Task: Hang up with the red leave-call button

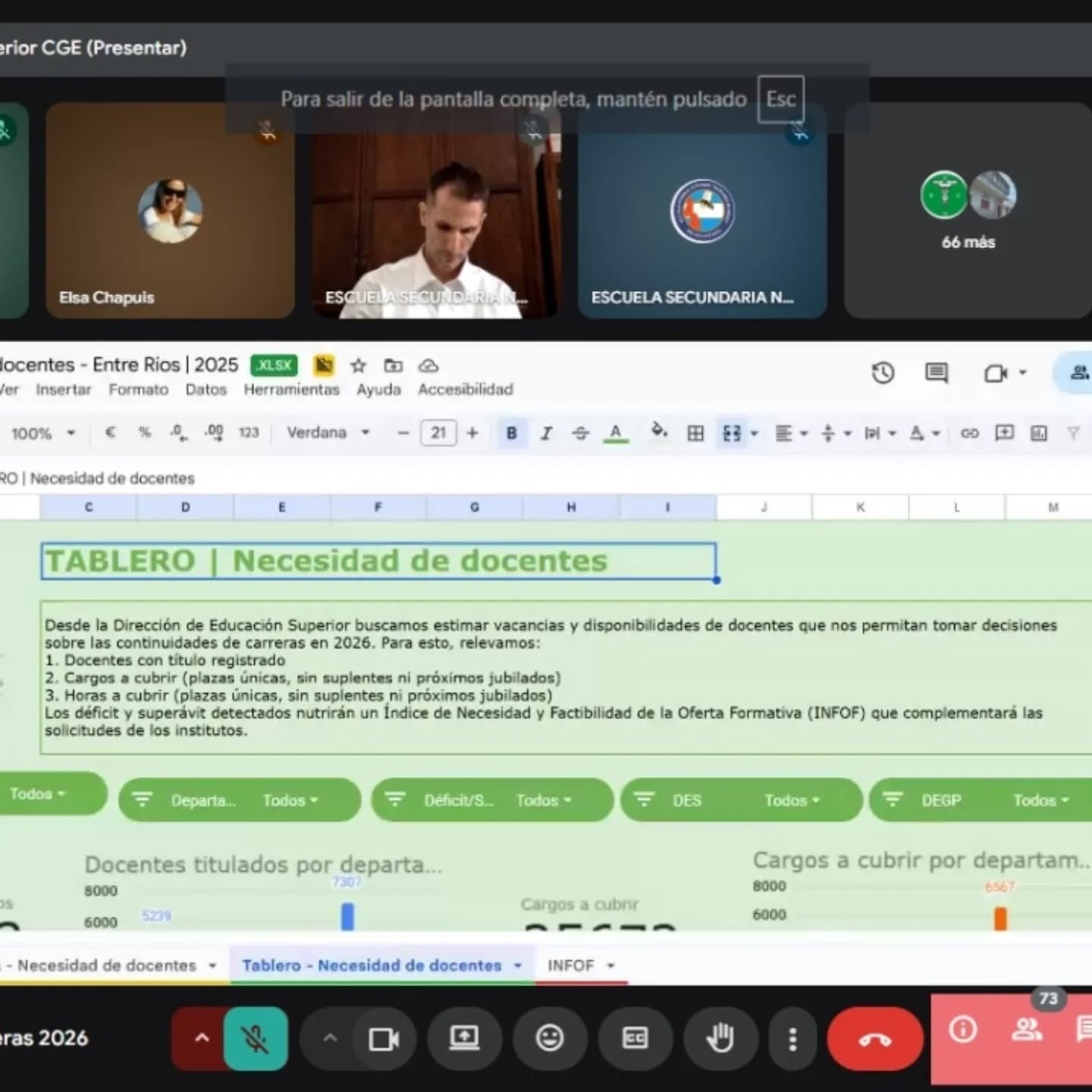Action: 874,1039
